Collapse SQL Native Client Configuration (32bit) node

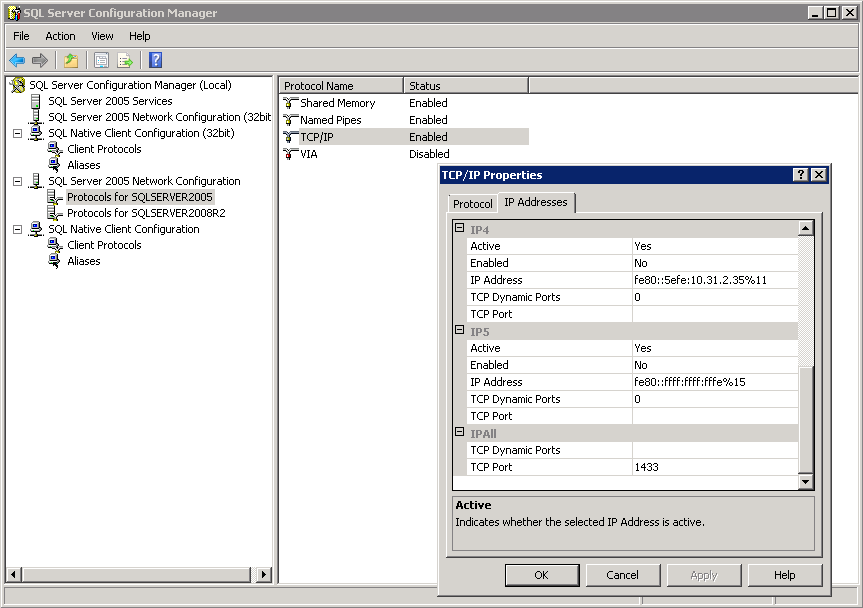tap(18, 133)
